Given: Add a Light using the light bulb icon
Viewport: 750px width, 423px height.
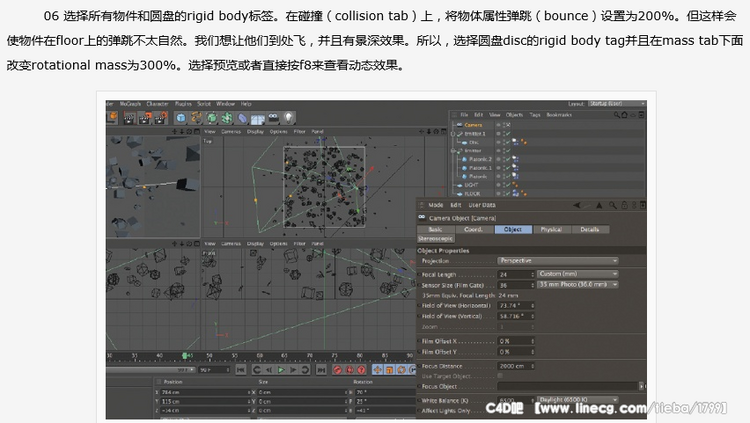Looking at the screenshot, I should tap(288, 117).
